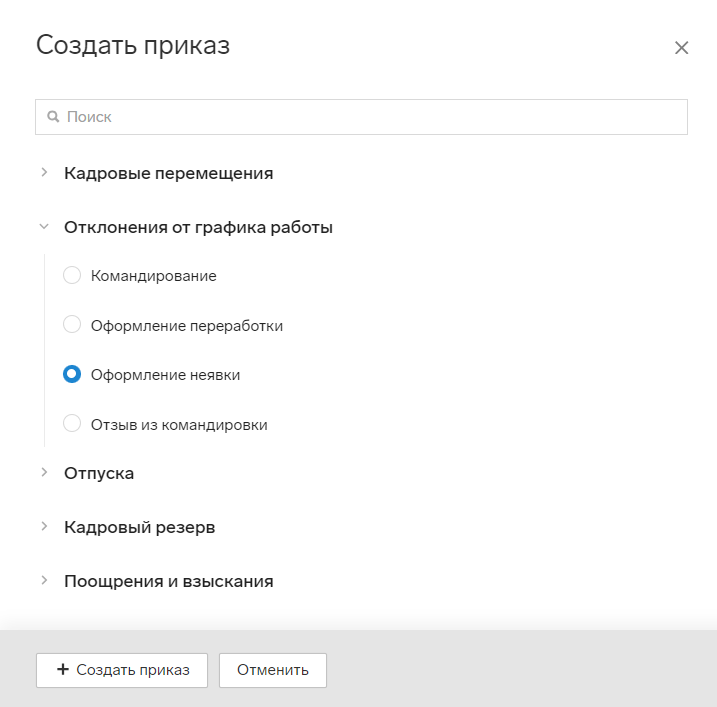717x707 pixels.
Task: Click the magnifier icon in search field
Action: (x=53, y=117)
